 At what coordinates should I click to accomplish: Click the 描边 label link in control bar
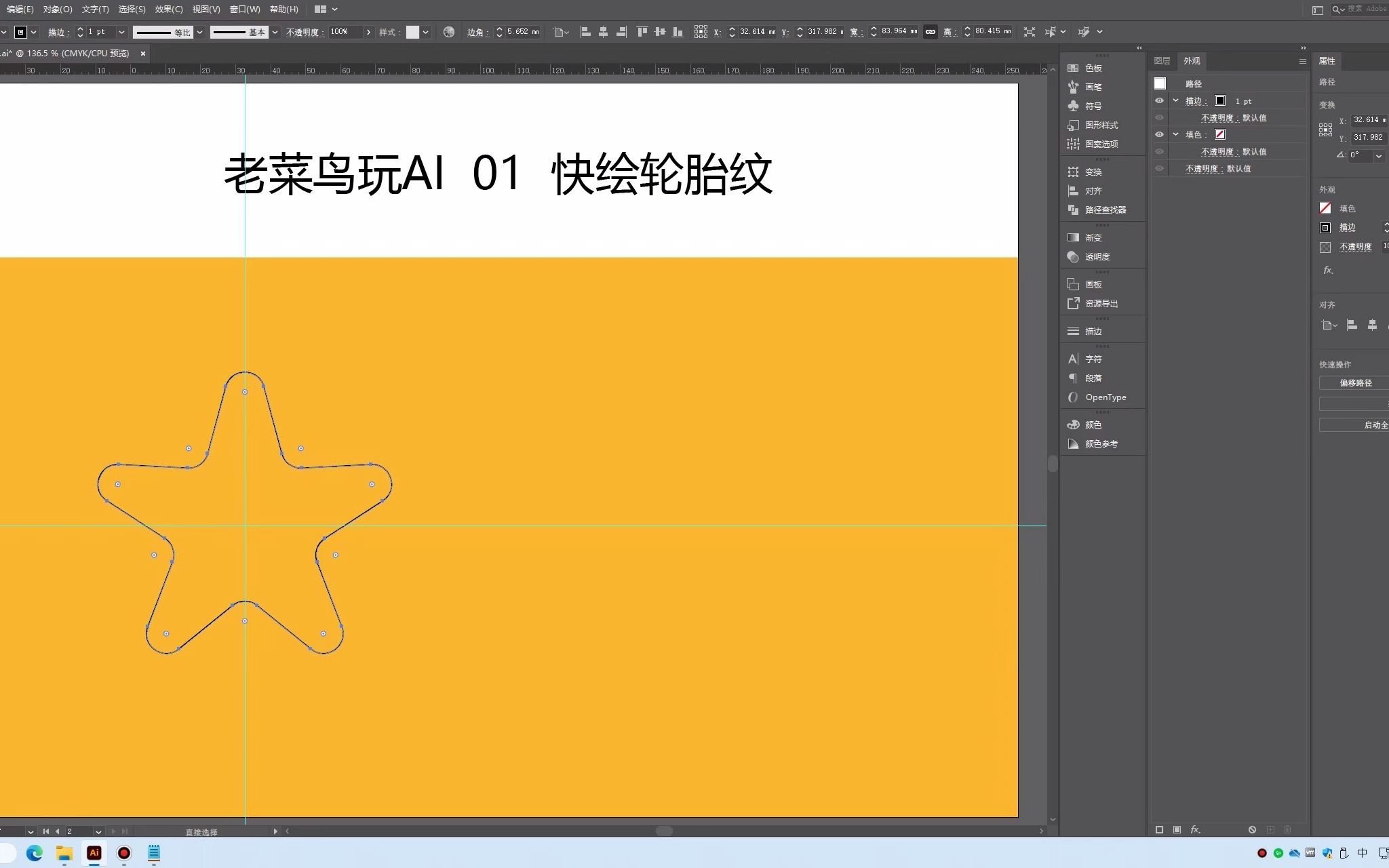59,32
